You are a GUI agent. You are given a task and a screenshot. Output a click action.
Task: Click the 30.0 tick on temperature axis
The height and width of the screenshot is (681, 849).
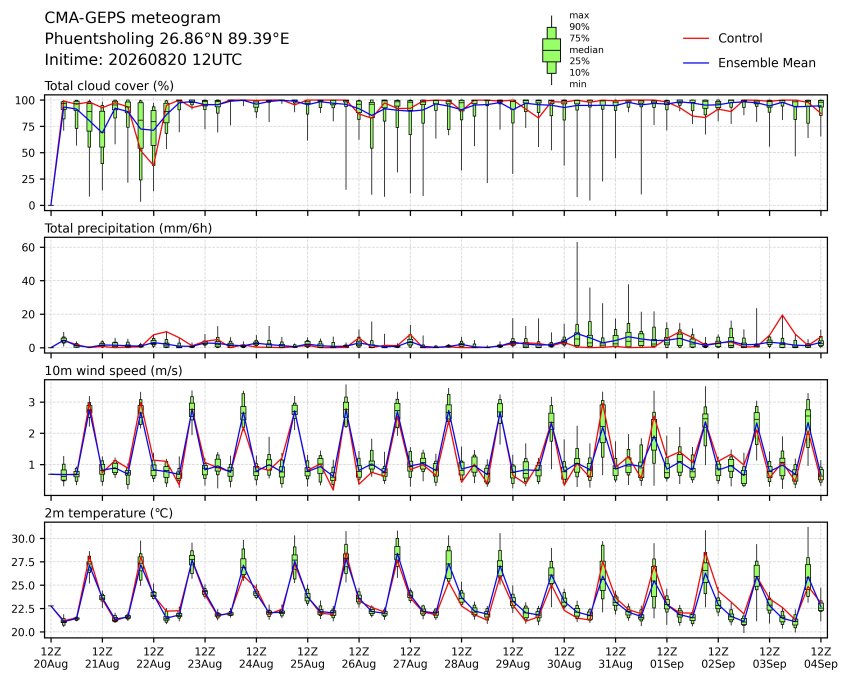(x=23, y=539)
